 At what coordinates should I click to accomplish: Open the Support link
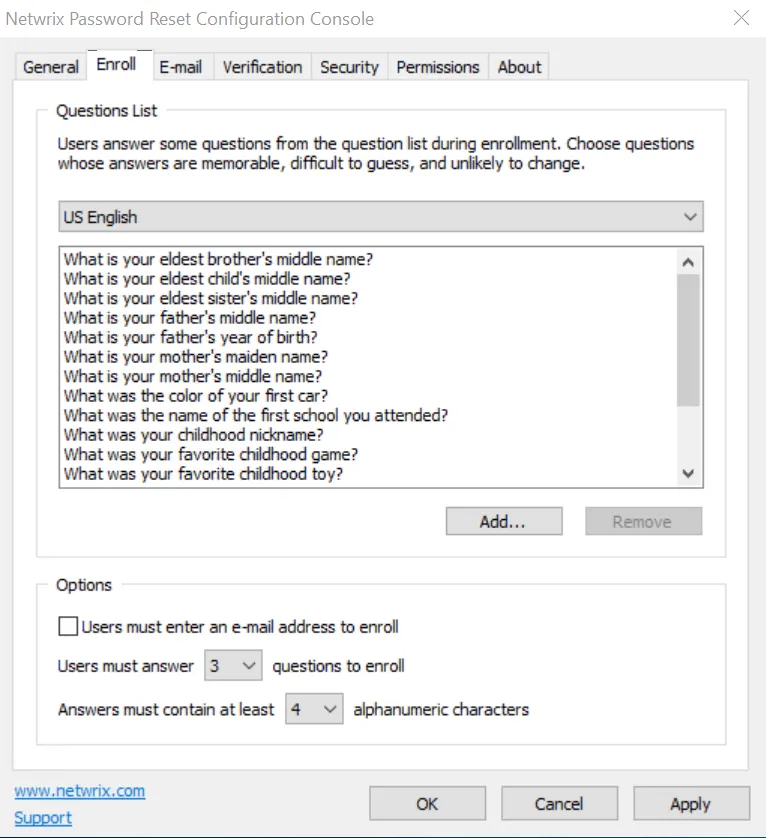point(43,818)
